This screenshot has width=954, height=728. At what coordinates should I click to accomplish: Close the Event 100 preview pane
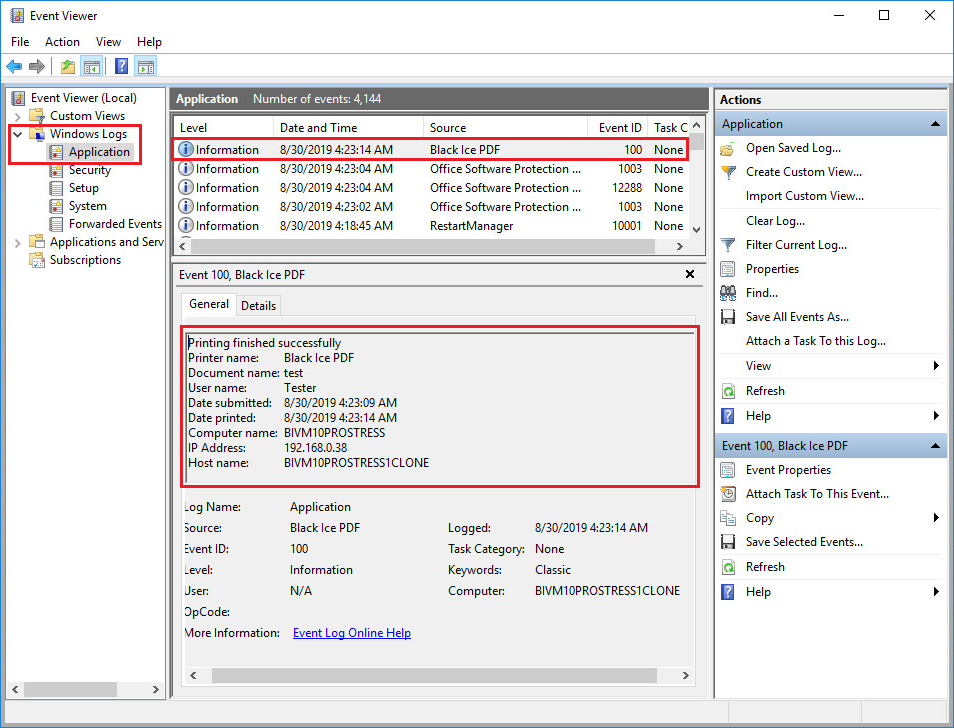pos(690,274)
